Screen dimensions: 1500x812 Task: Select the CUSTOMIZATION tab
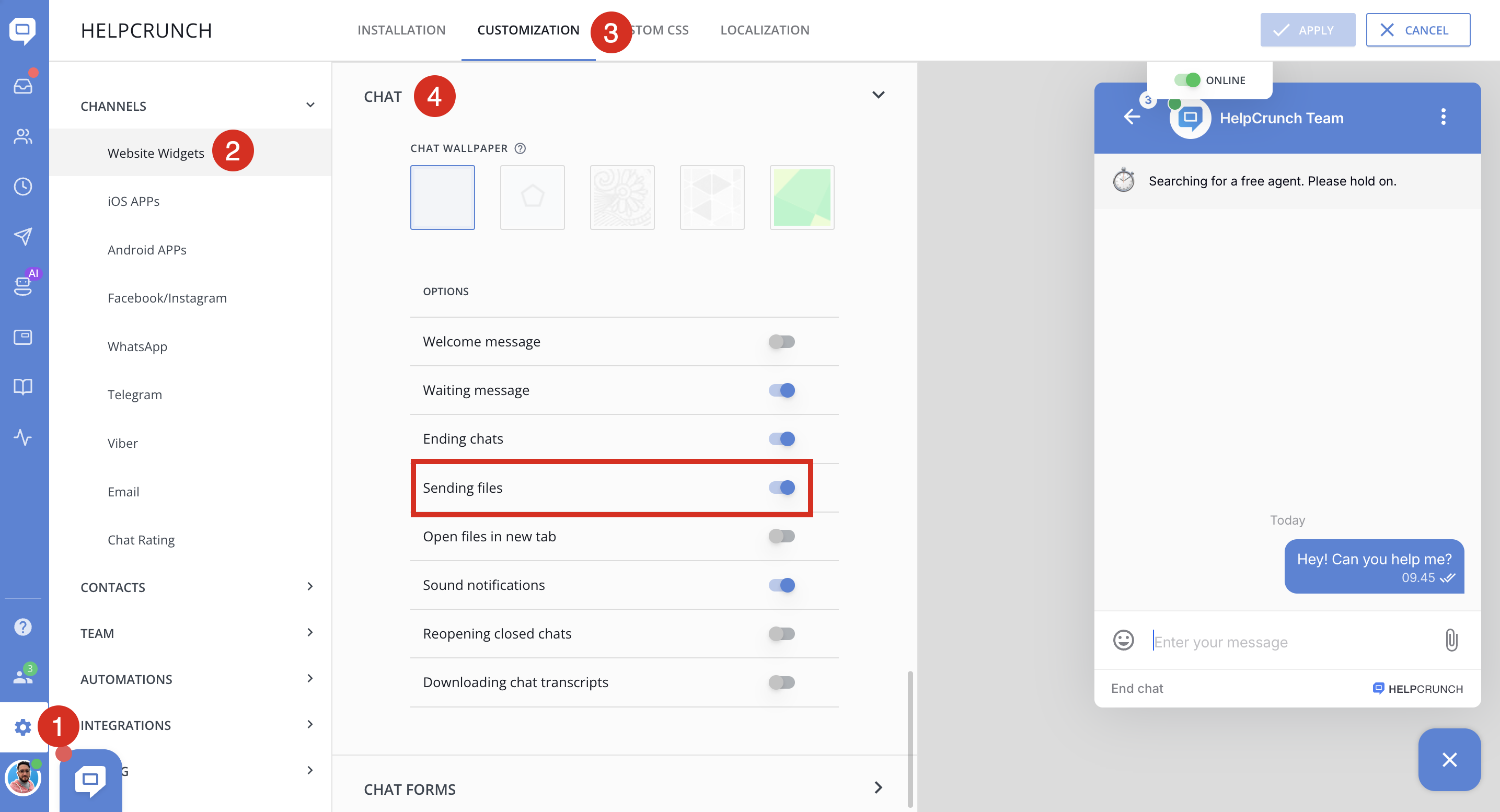(528, 30)
